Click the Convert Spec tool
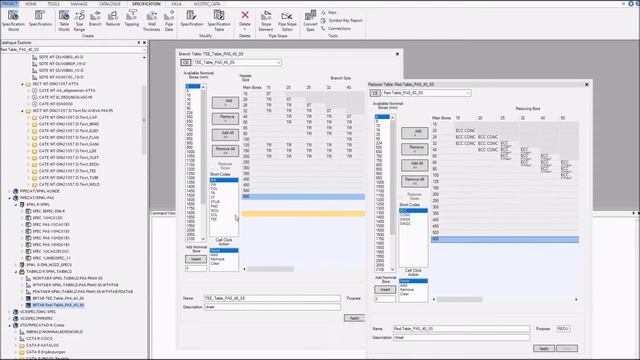This screenshot has width=640, height=360. pos(310,20)
